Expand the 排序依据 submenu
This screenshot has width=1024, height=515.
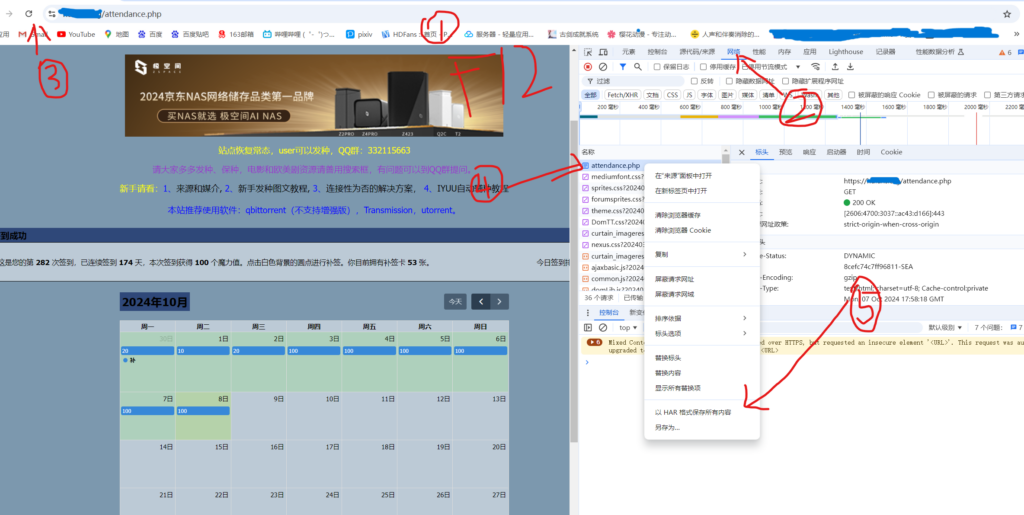(x=702, y=318)
